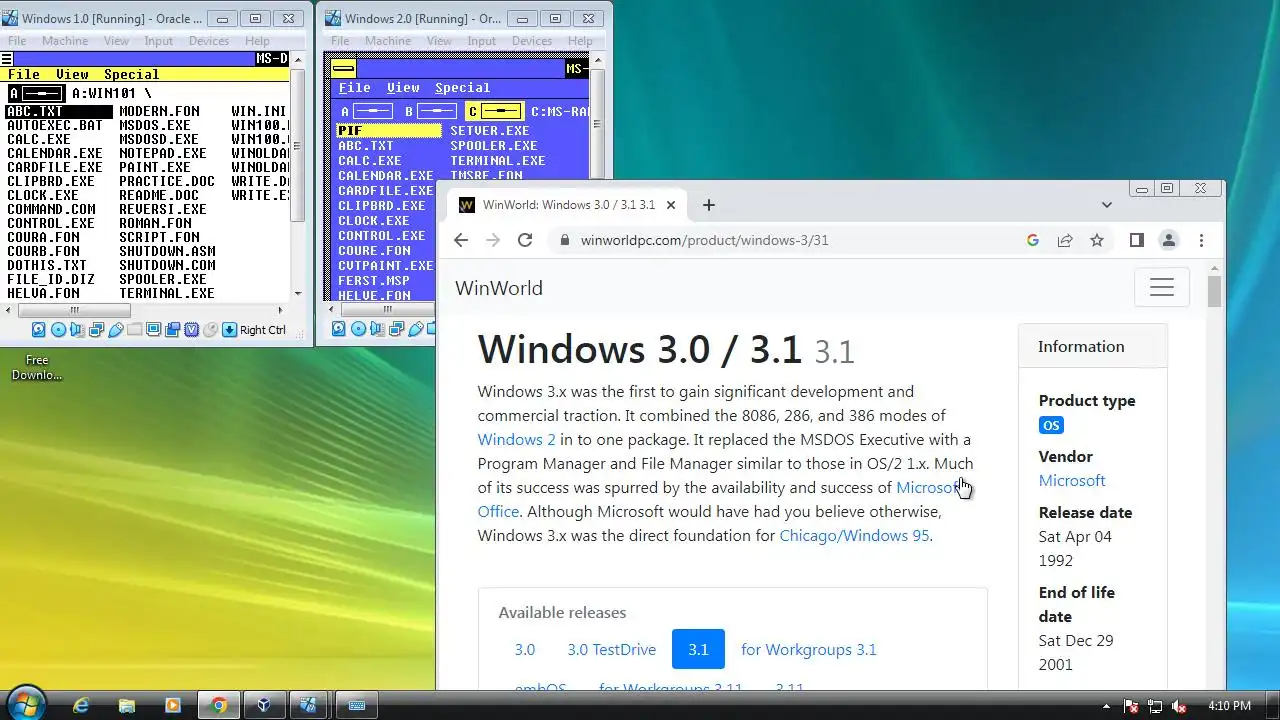Image resolution: width=1280 pixels, height=720 pixels.
Task: Go back in Chrome
Action: pos(461,240)
